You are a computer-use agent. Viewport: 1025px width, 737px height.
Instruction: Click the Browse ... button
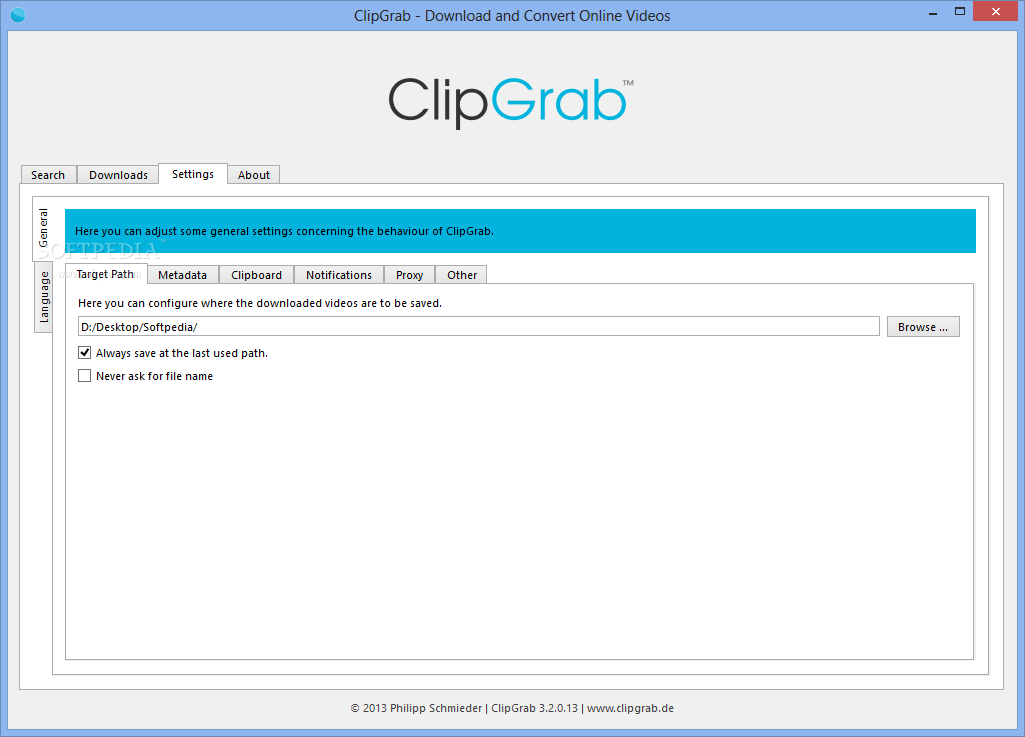click(x=923, y=326)
